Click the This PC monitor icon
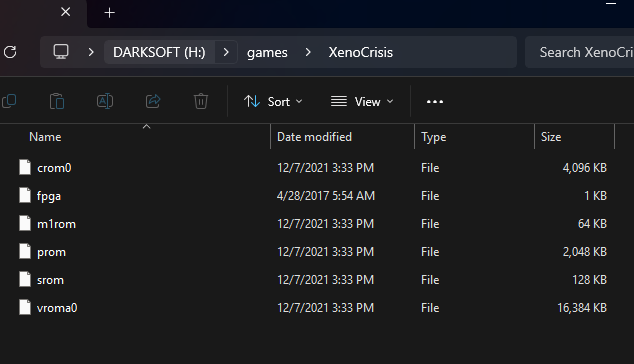 [x=61, y=52]
